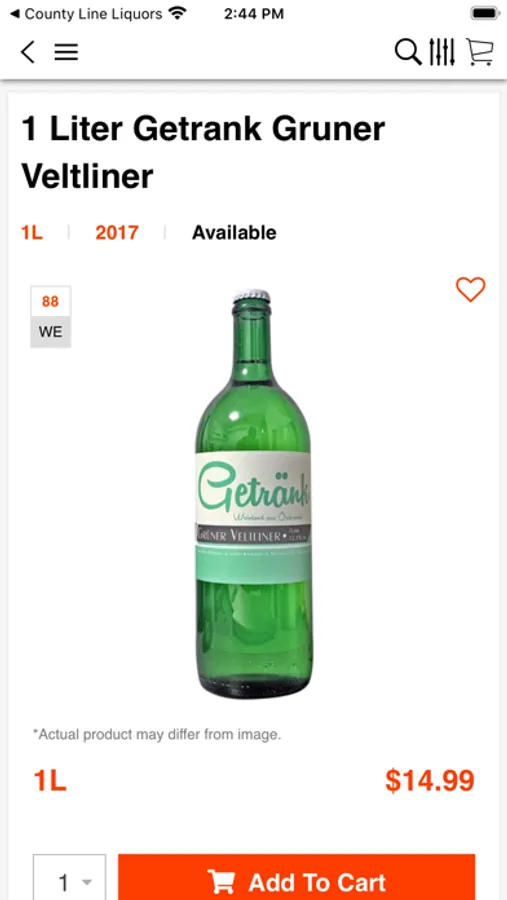Tap the Available status text
The height and width of the screenshot is (900, 507).
[234, 232]
